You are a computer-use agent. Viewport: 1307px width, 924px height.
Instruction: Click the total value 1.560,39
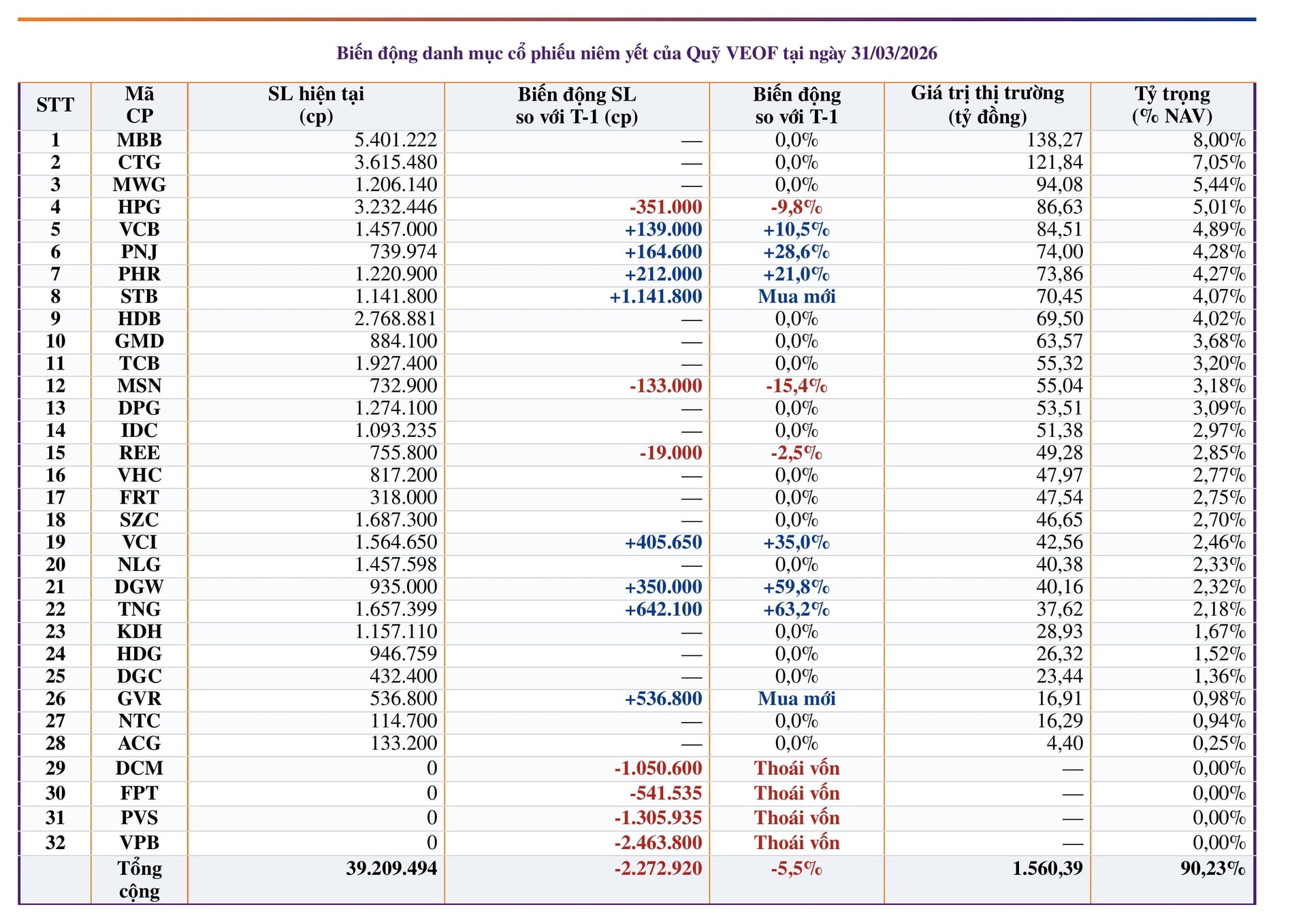1047,868
